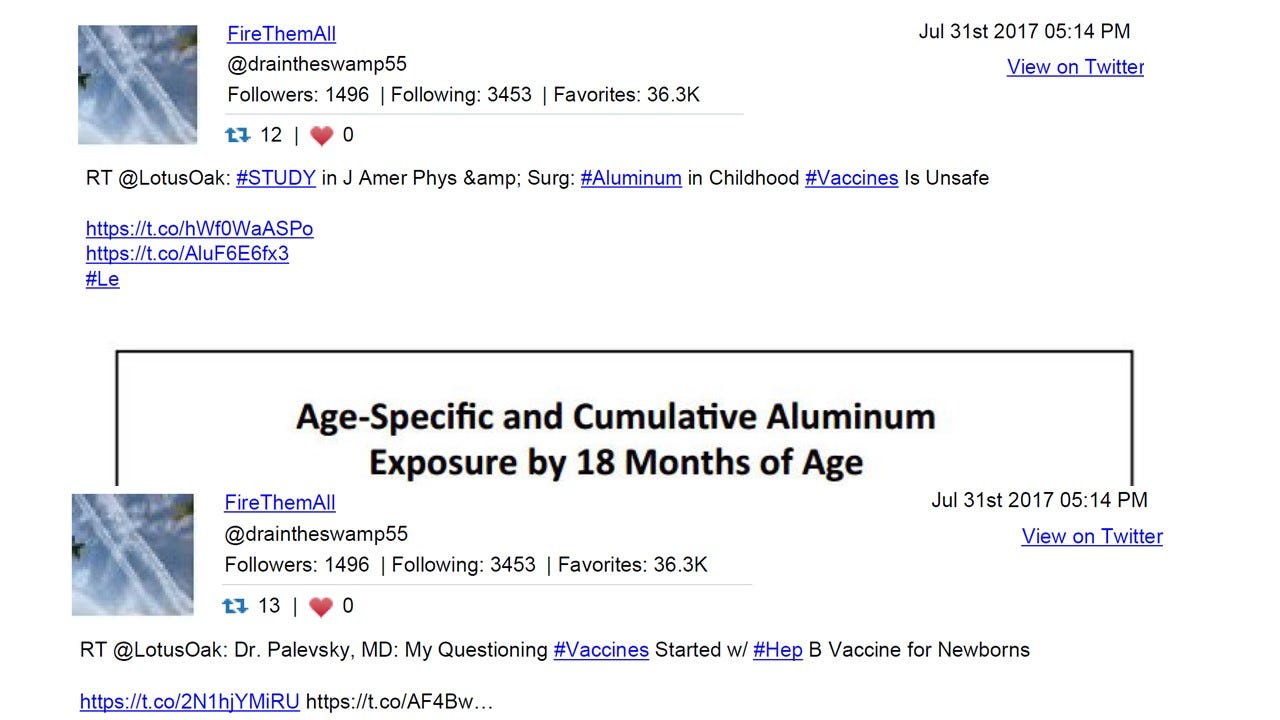
Task: Open the #Hep hashtag link
Action: [778, 650]
